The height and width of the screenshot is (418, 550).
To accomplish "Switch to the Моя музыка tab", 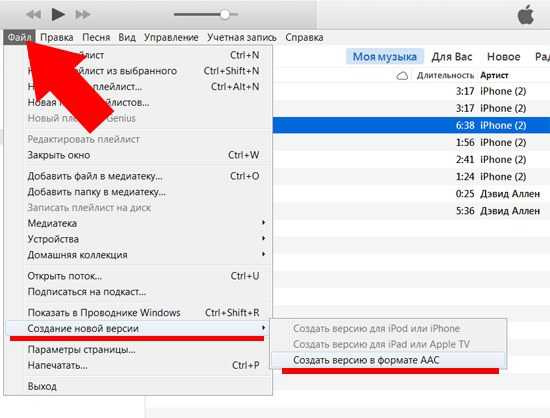I will 385,56.
